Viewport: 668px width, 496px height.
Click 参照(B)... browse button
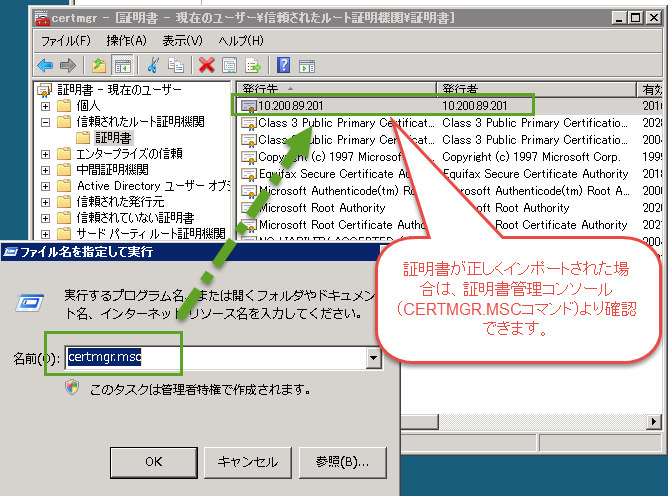pos(343,462)
